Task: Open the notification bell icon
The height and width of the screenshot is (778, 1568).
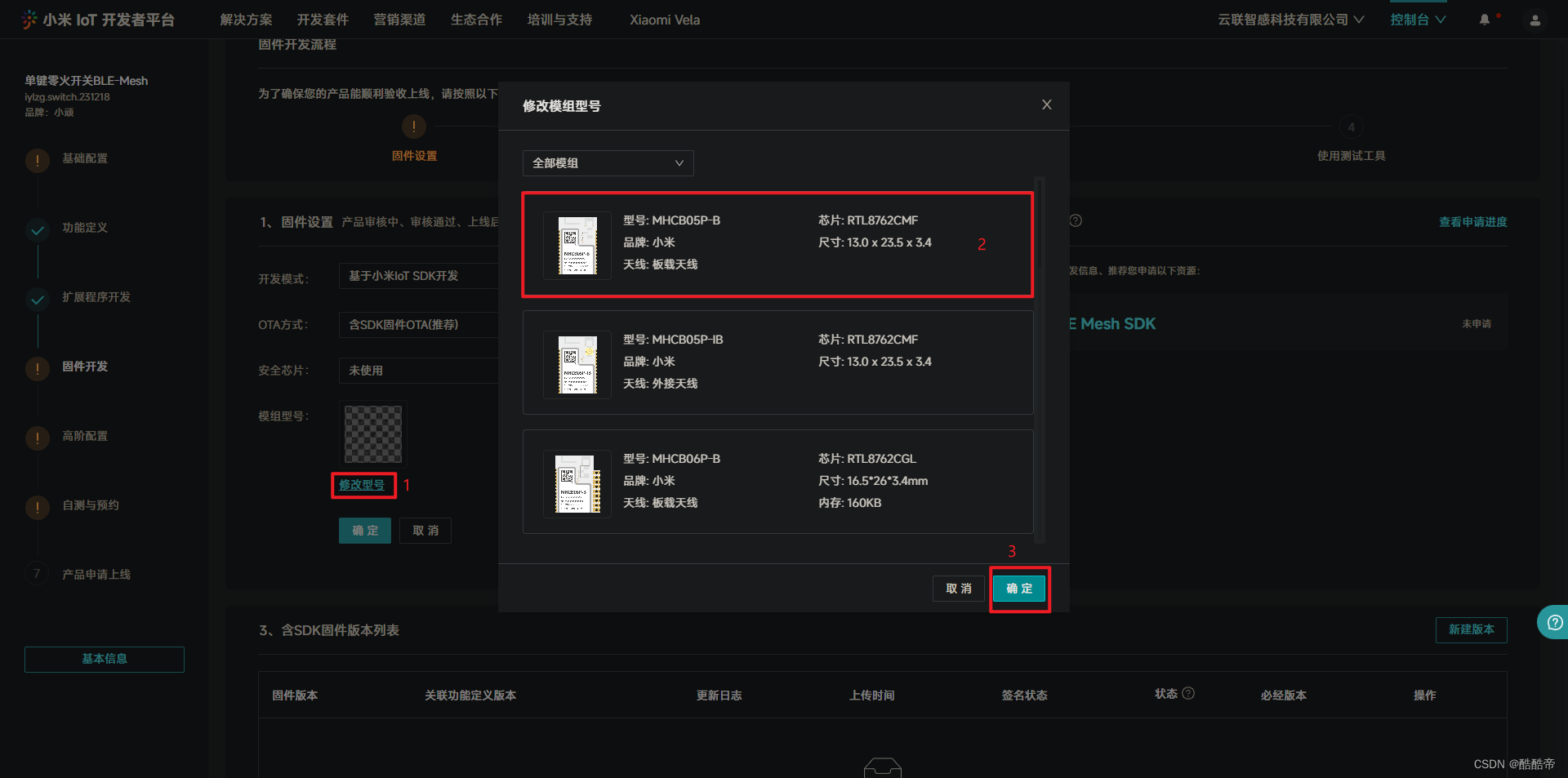Action: [1485, 20]
